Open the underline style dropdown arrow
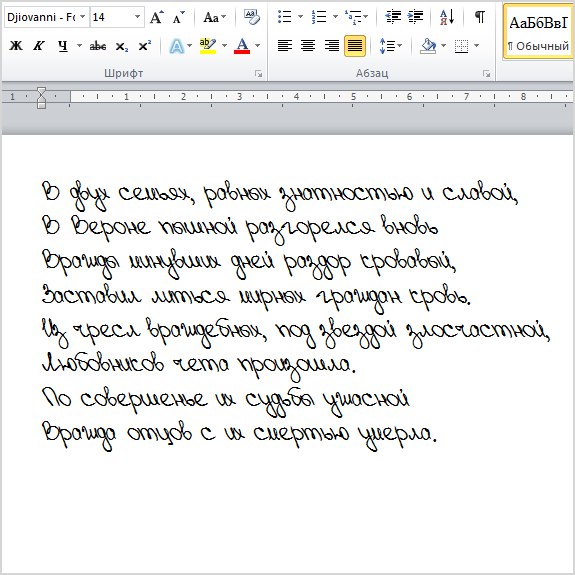Image resolution: width=575 pixels, height=575 pixels. pyautogui.click(x=79, y=46)
